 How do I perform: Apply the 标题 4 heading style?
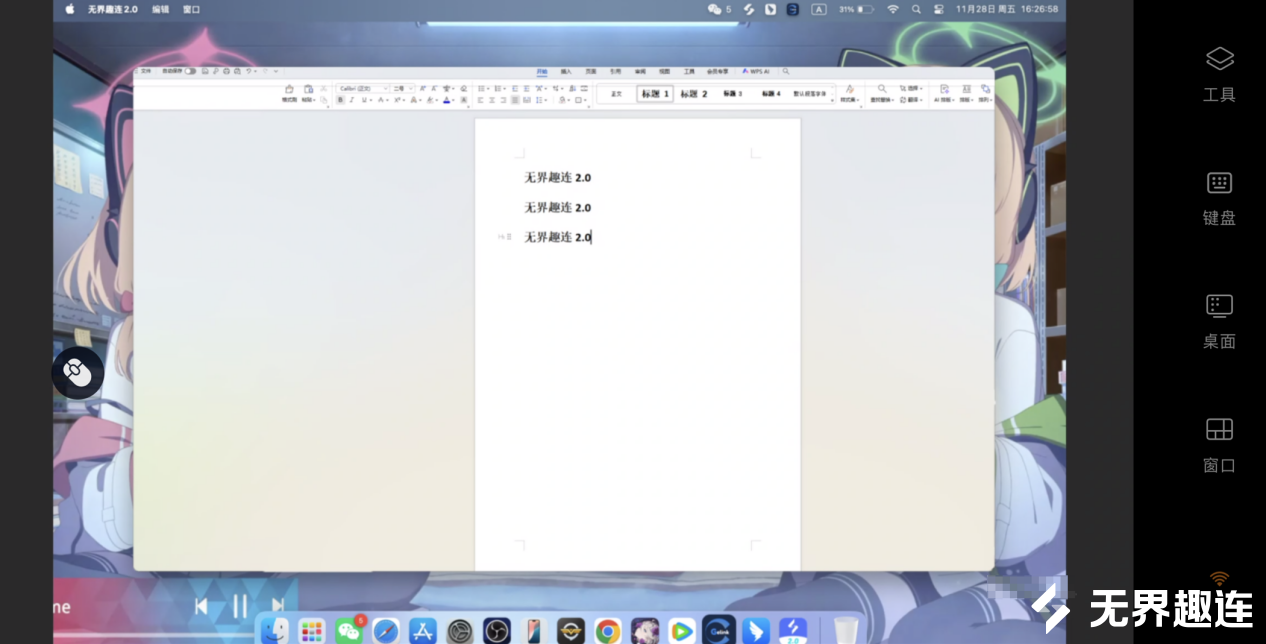coord(770,94)
